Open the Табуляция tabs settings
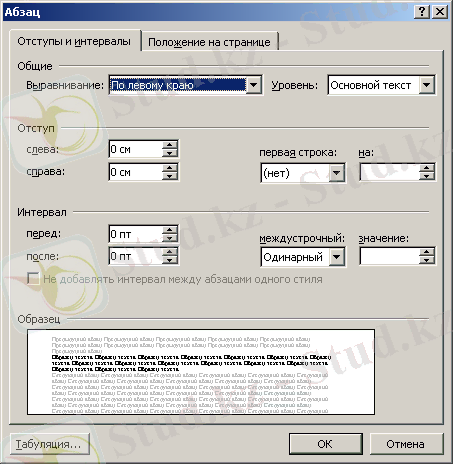 50,444
